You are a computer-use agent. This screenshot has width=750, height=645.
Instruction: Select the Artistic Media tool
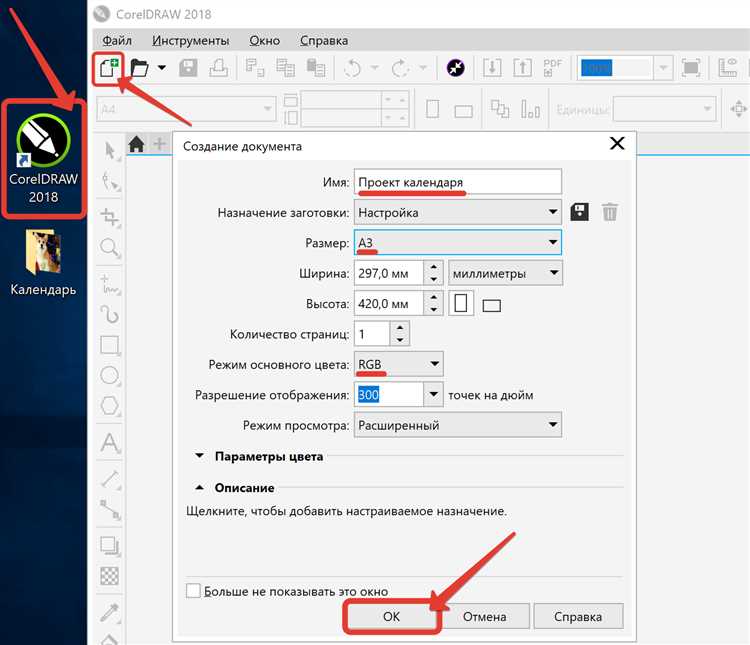point(110,314)
